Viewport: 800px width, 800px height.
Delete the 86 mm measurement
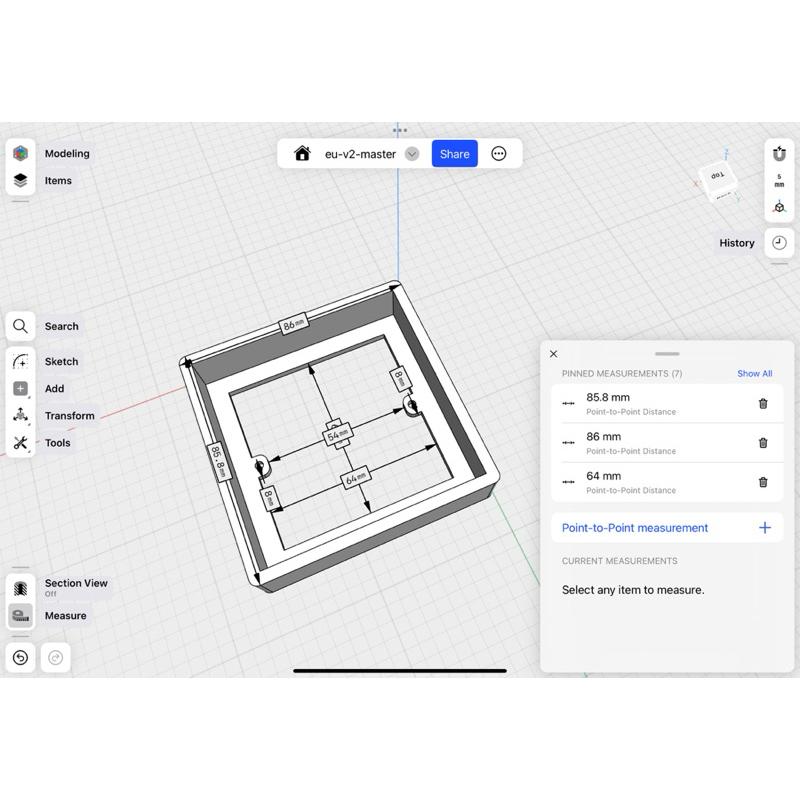point(763,443)
